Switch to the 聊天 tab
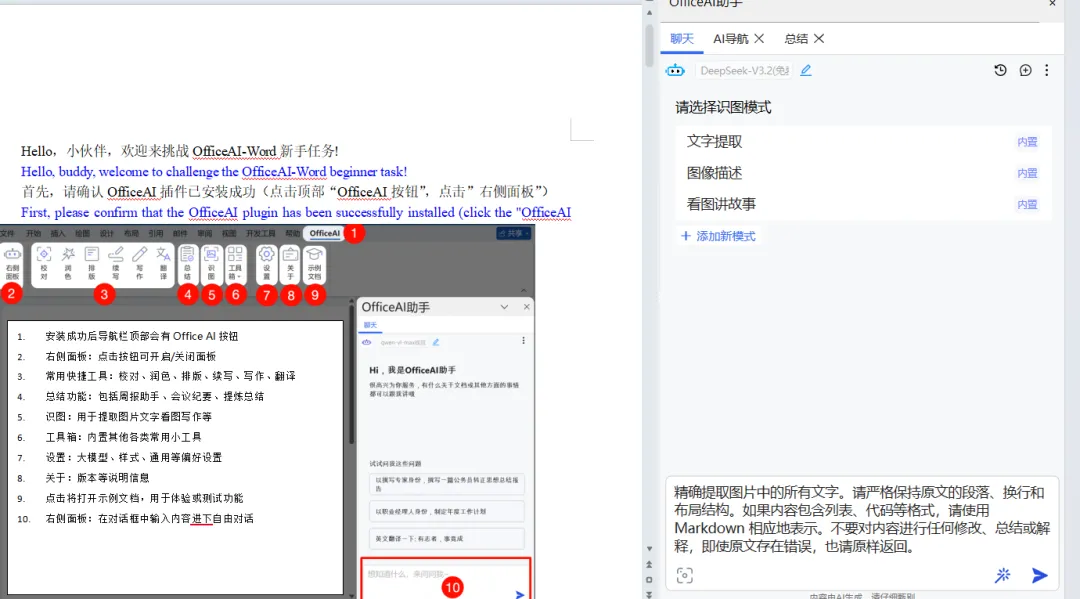This screenshot has height=599, width=1080. 682,39
